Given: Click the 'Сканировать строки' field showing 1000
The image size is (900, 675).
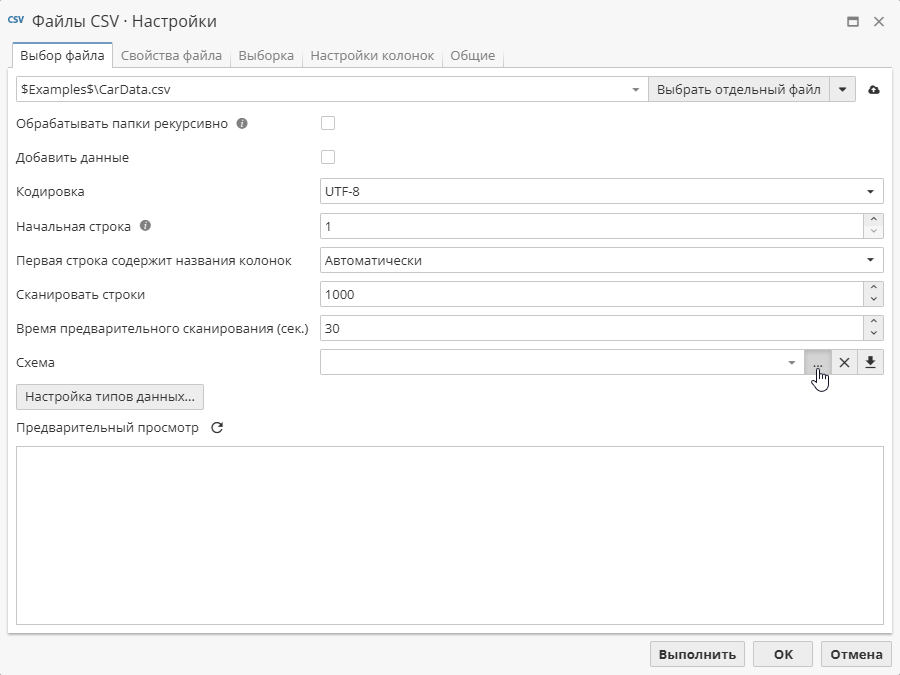Looking at the screenshot, I should pos(591,294).
